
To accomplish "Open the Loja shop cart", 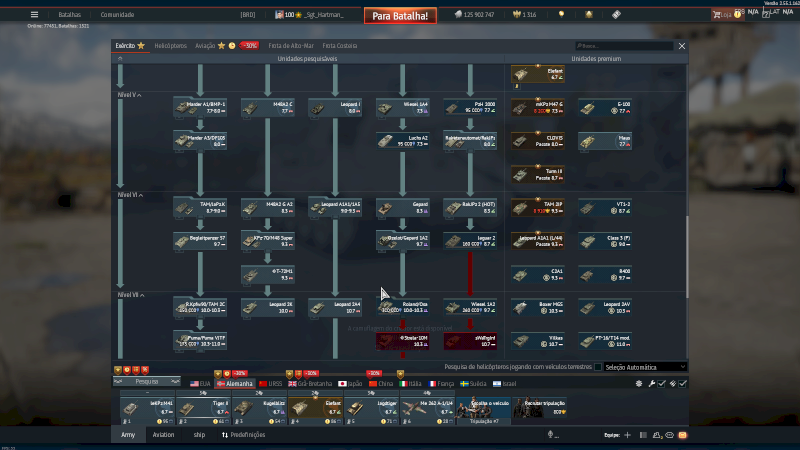I will coord(723,15).
